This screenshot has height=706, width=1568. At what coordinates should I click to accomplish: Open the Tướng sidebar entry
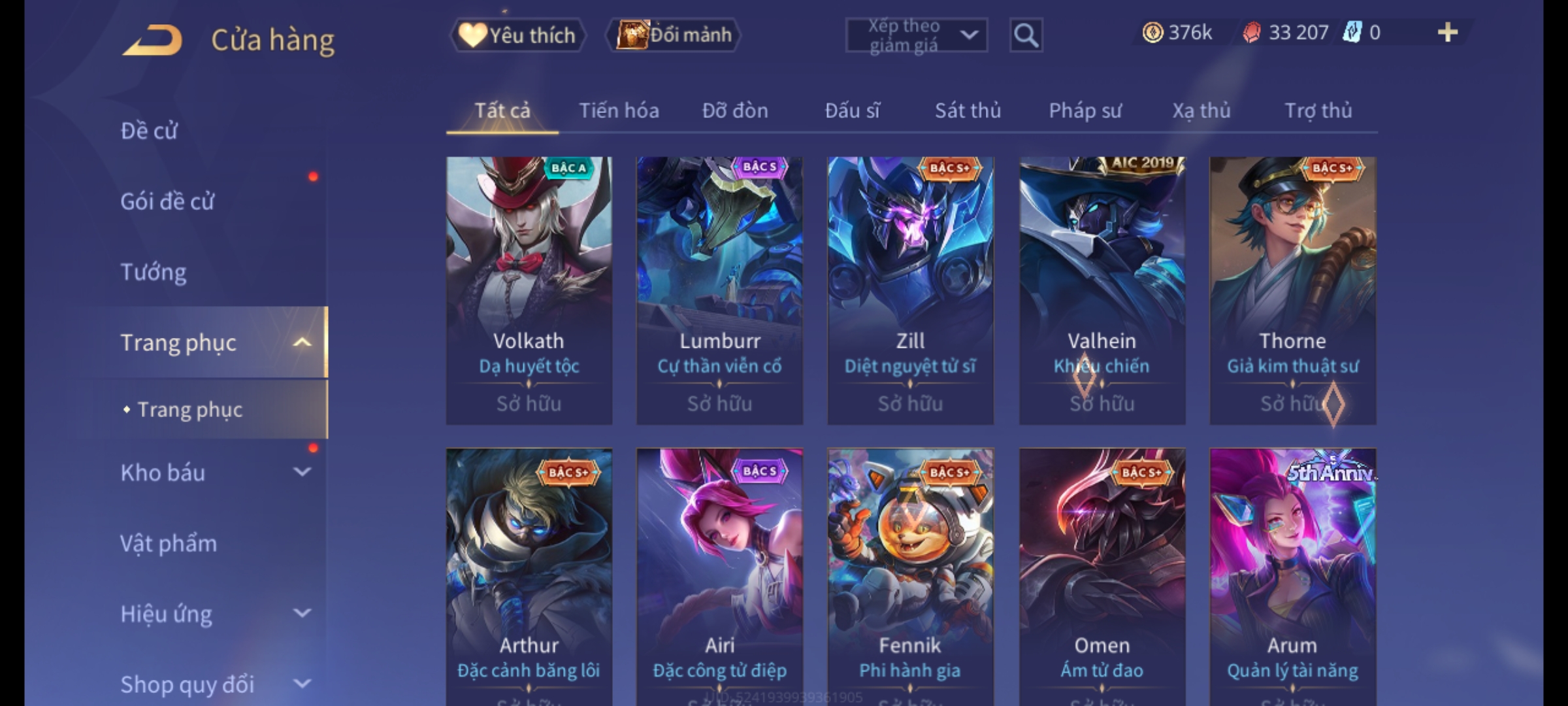(154, 272)
